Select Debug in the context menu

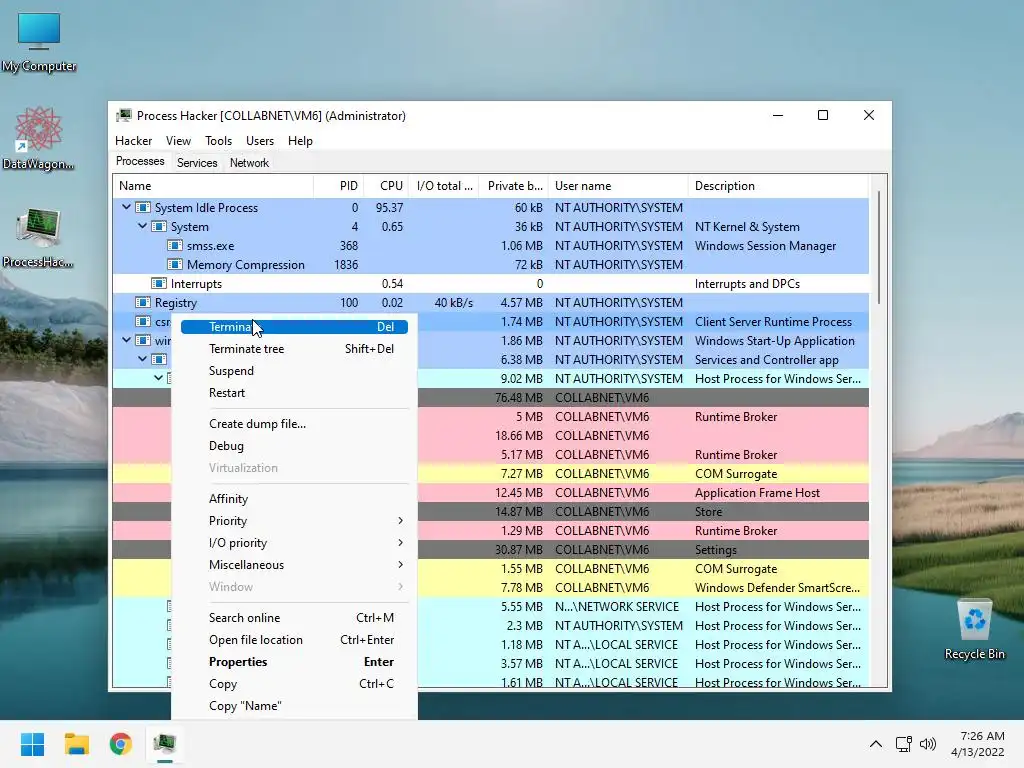point(294,446)
